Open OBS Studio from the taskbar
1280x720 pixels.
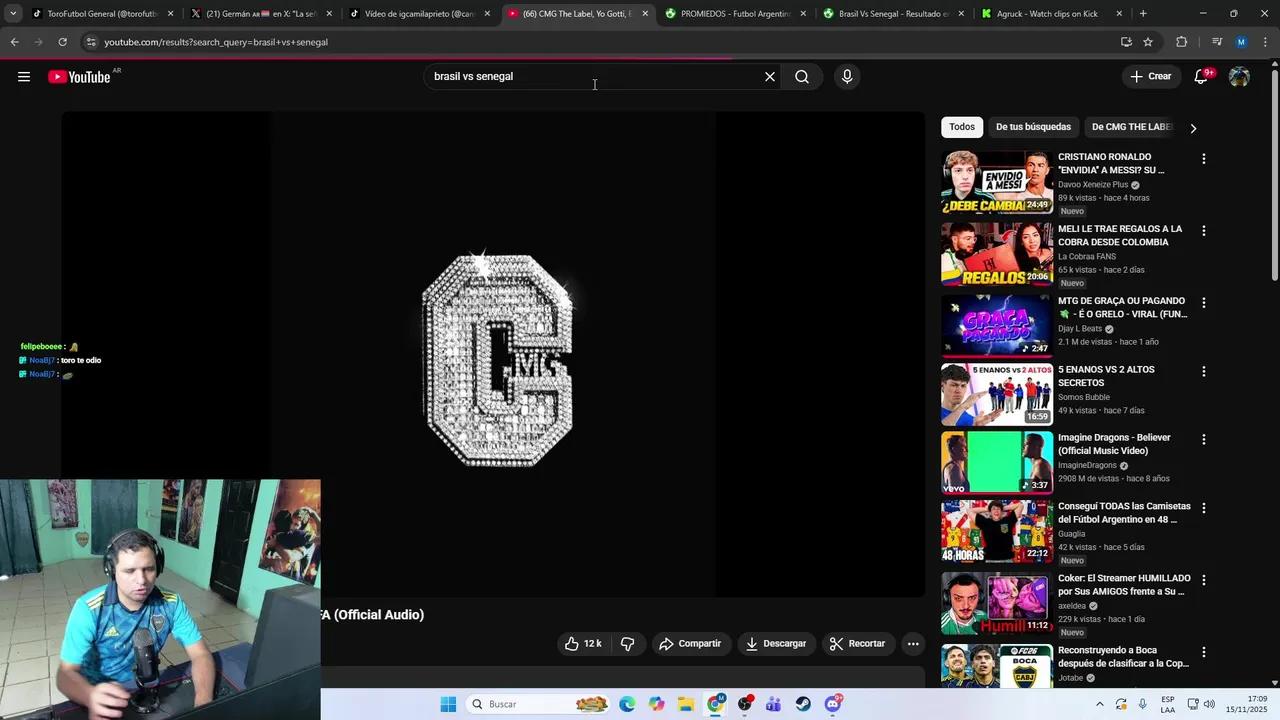click(x=745, y=704)
